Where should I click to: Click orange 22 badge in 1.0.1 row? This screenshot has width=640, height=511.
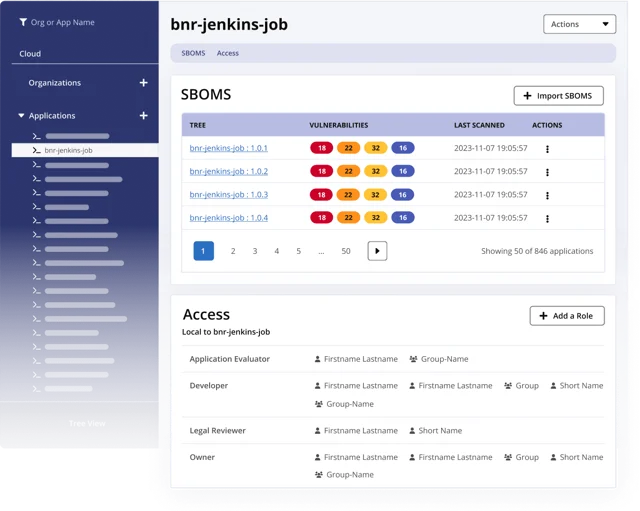coord(348,148)
